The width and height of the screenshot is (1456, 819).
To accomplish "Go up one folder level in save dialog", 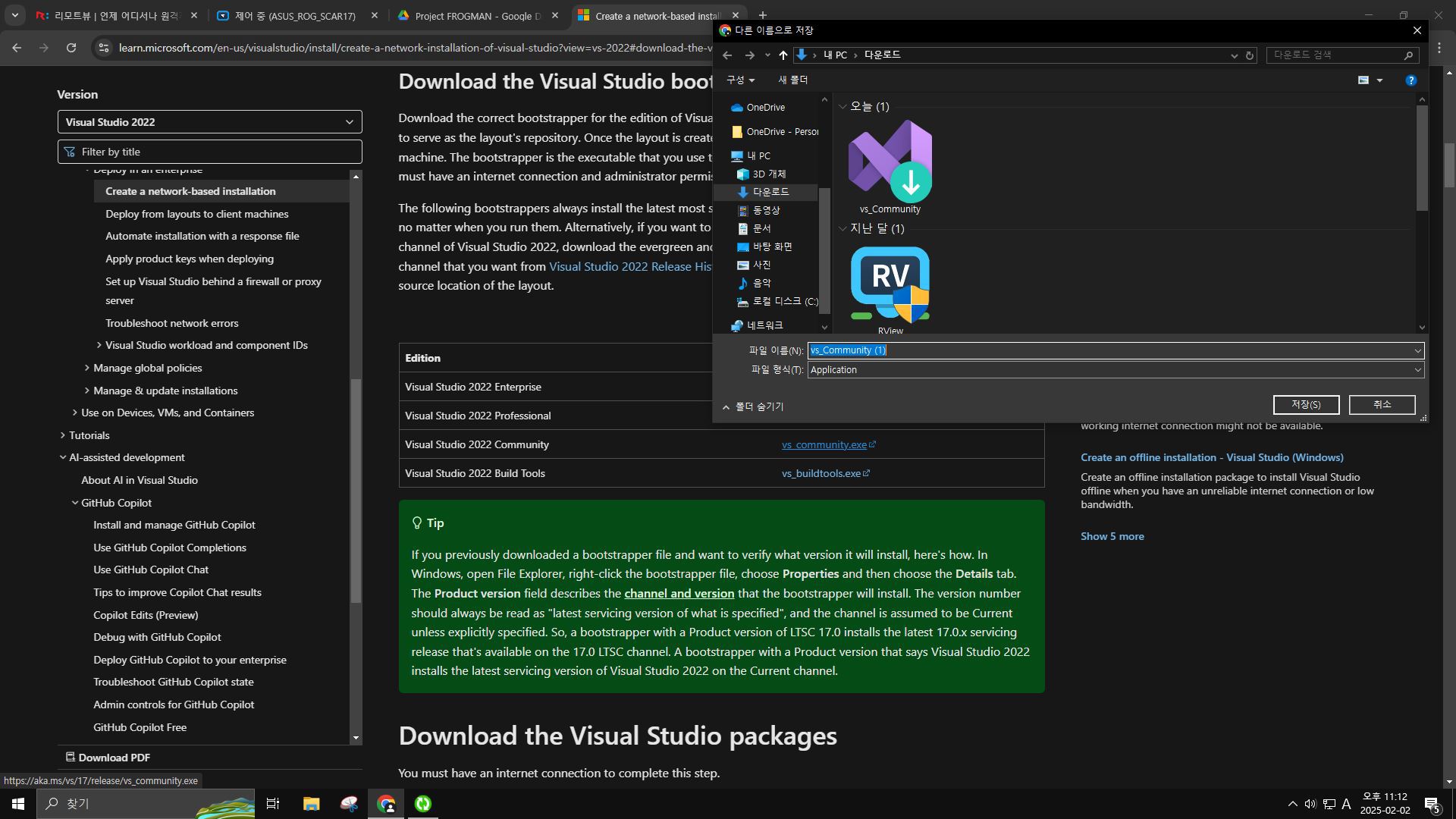I will [x=783, y=55].
